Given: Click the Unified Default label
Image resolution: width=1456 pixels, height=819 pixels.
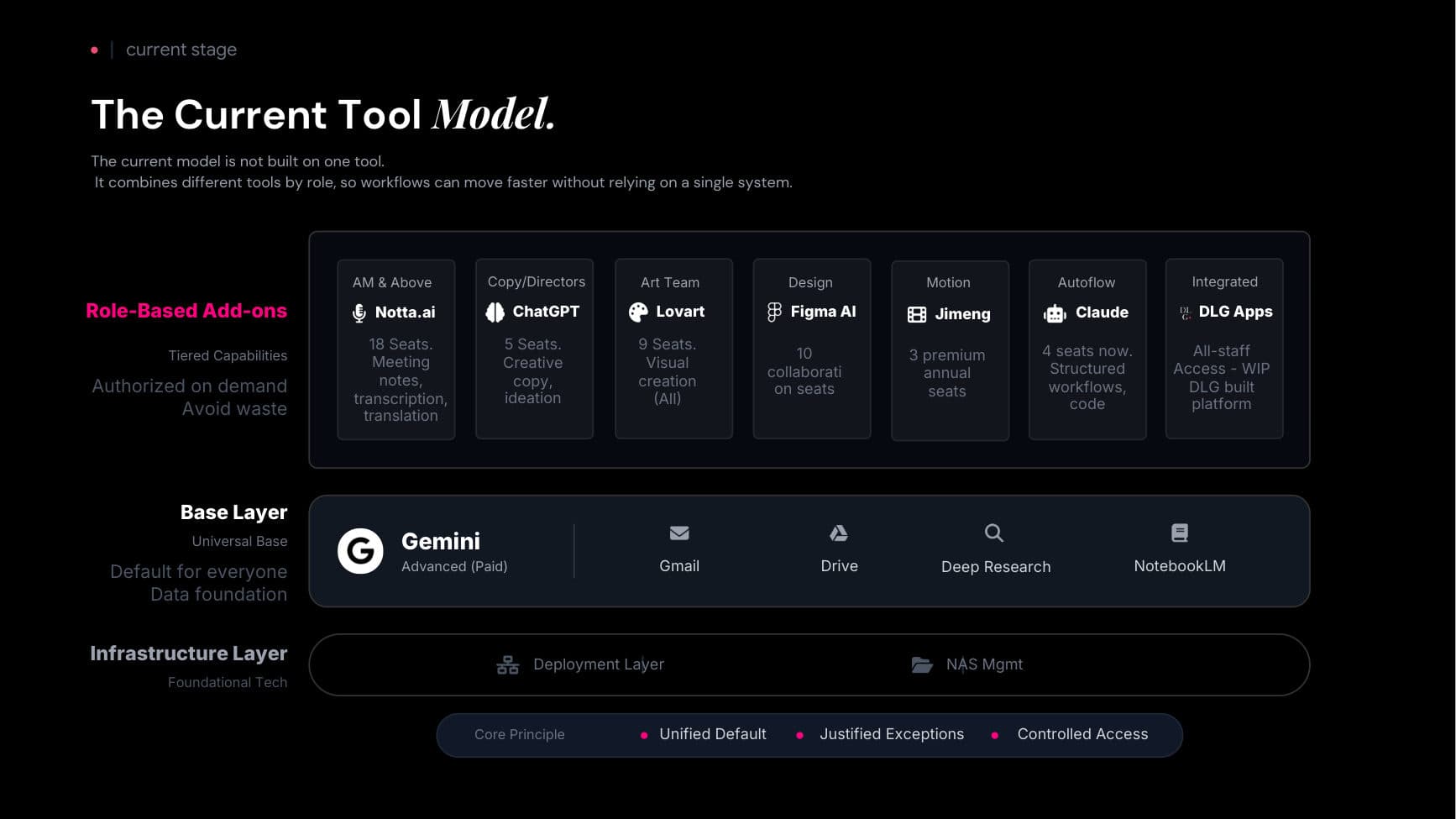Looking at the screenshot, I should [713, 734].
